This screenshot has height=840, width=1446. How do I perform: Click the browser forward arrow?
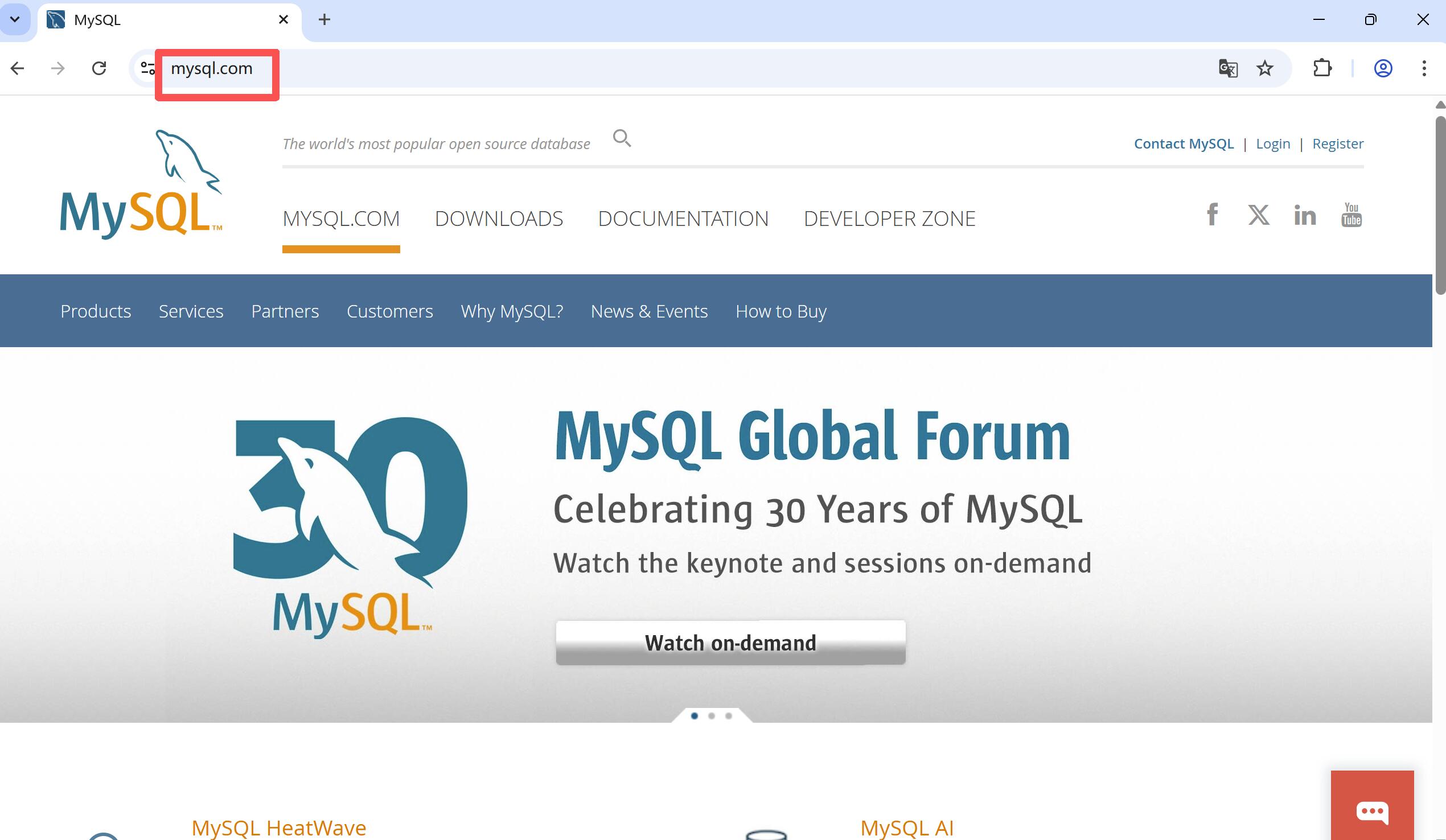point(57,68)
